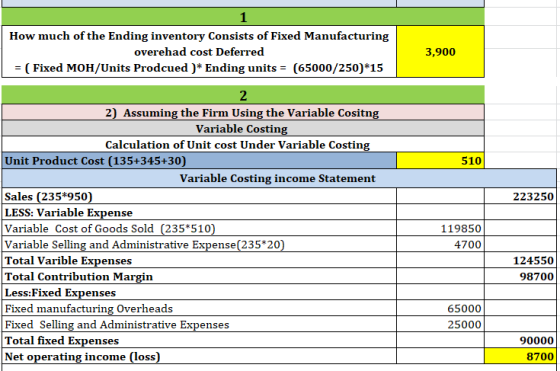Viewport: 560px width, 371px height.
Task: Select the green header cell numbered 2
Action: click(x=243, y=95)
